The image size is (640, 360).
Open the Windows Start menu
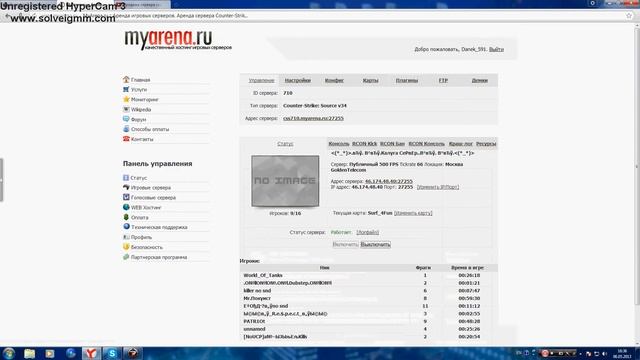(x=9, y=353)
